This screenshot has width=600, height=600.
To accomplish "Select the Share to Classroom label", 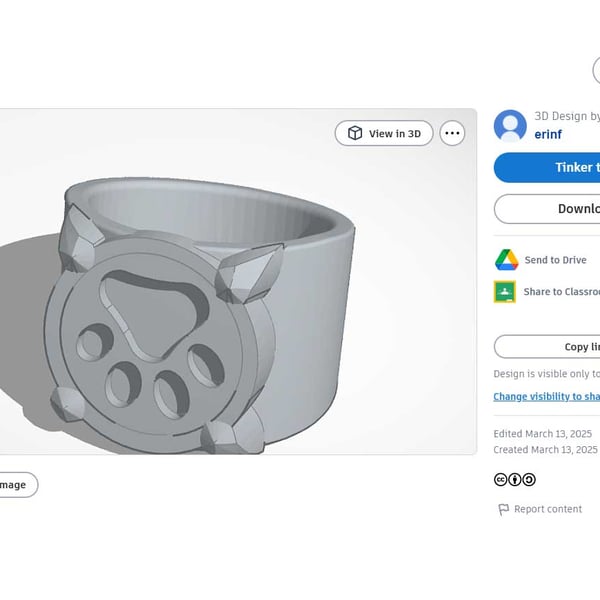I will click(x=561, y=292).
